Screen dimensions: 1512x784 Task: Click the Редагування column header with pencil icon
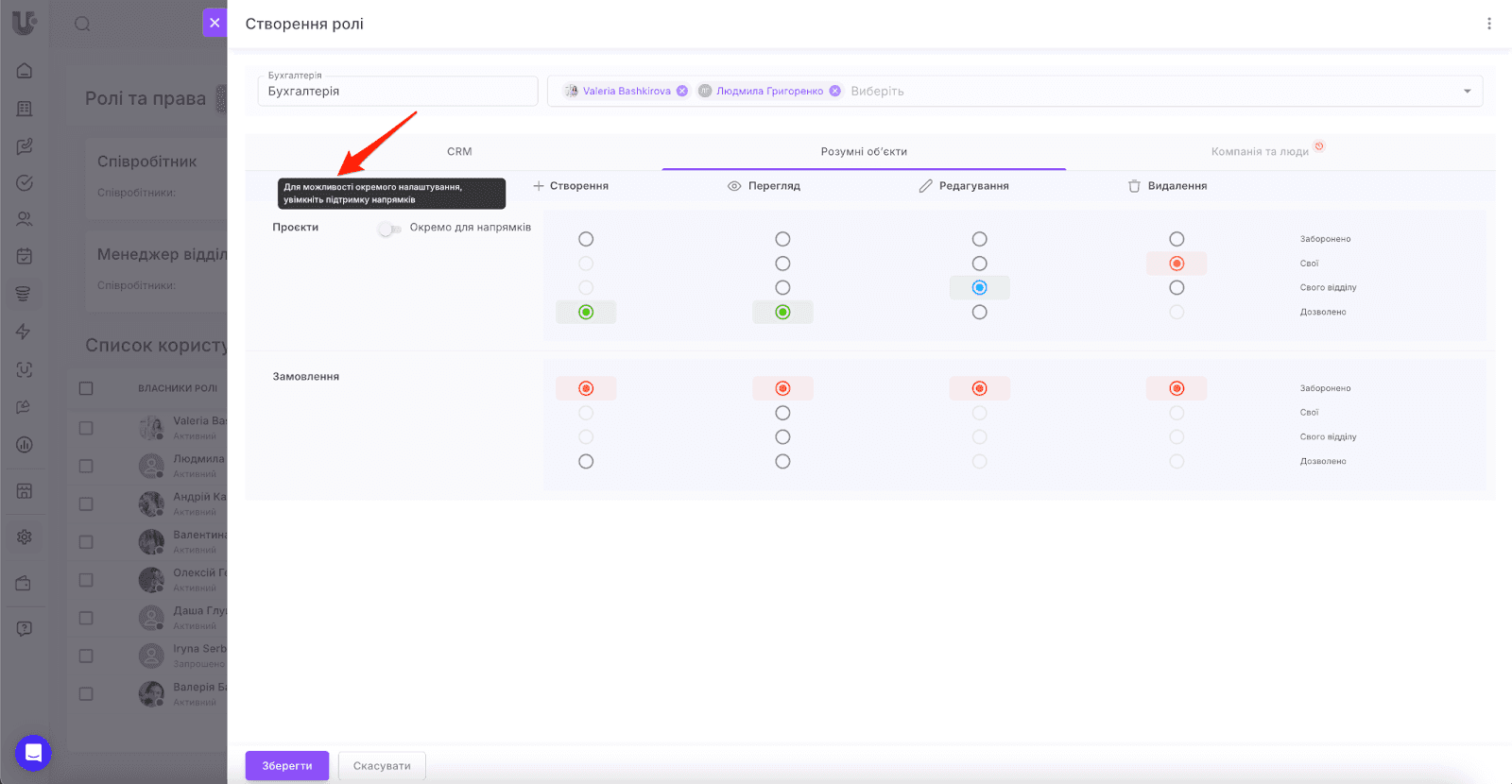[x=964, y=186]
